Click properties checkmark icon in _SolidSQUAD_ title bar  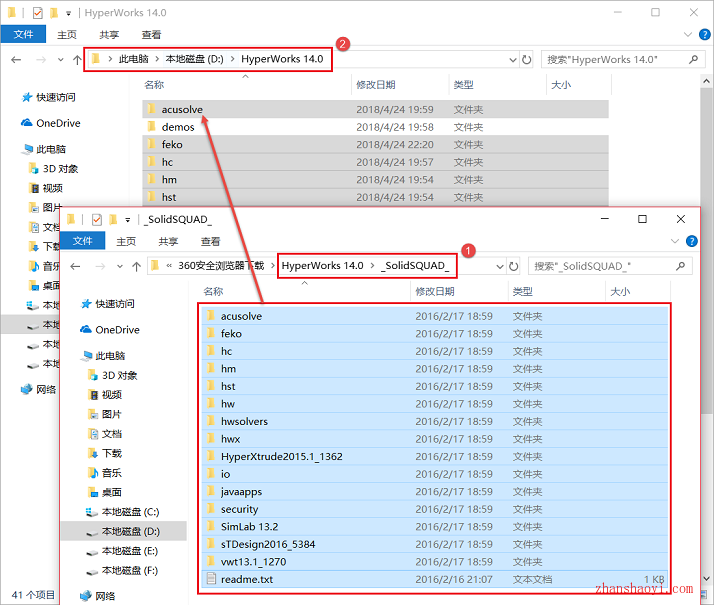(x=97, y=220)
